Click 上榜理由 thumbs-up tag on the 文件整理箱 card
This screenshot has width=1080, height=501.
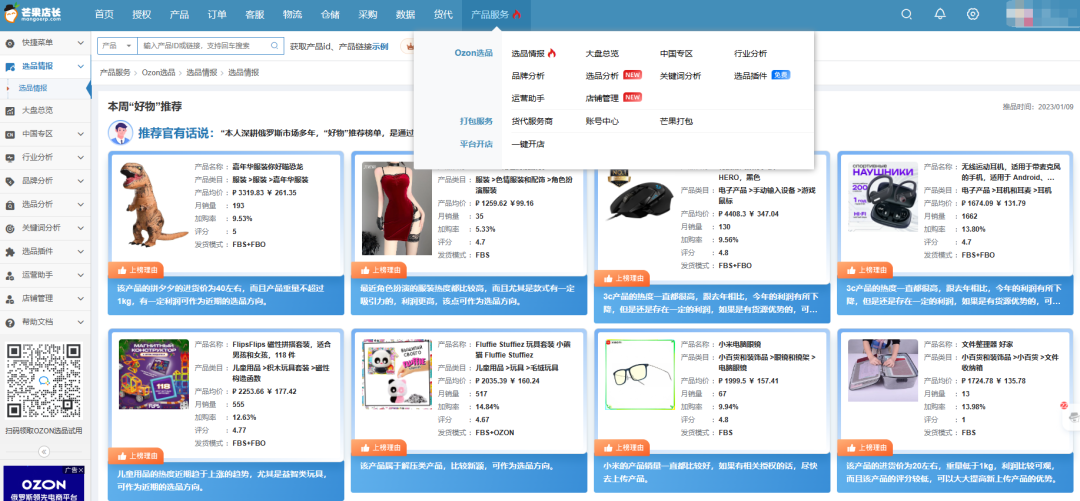[x=866, y=447]
